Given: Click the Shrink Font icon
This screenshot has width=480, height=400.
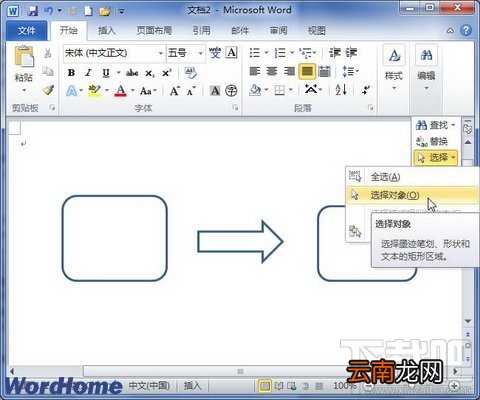Looking at the screenshot, I should (191, 91).
